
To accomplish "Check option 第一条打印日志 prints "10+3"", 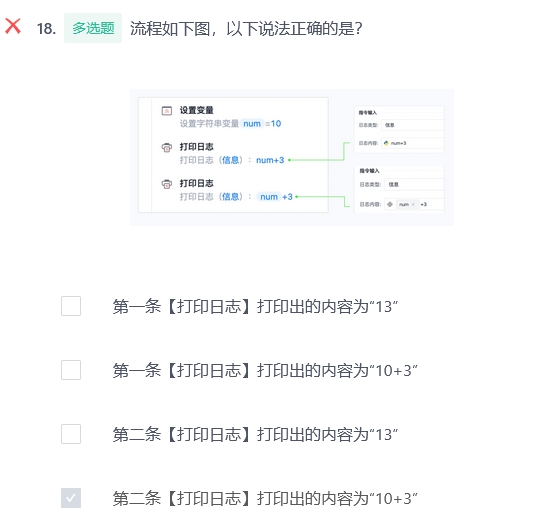I will tap(71, 370).
